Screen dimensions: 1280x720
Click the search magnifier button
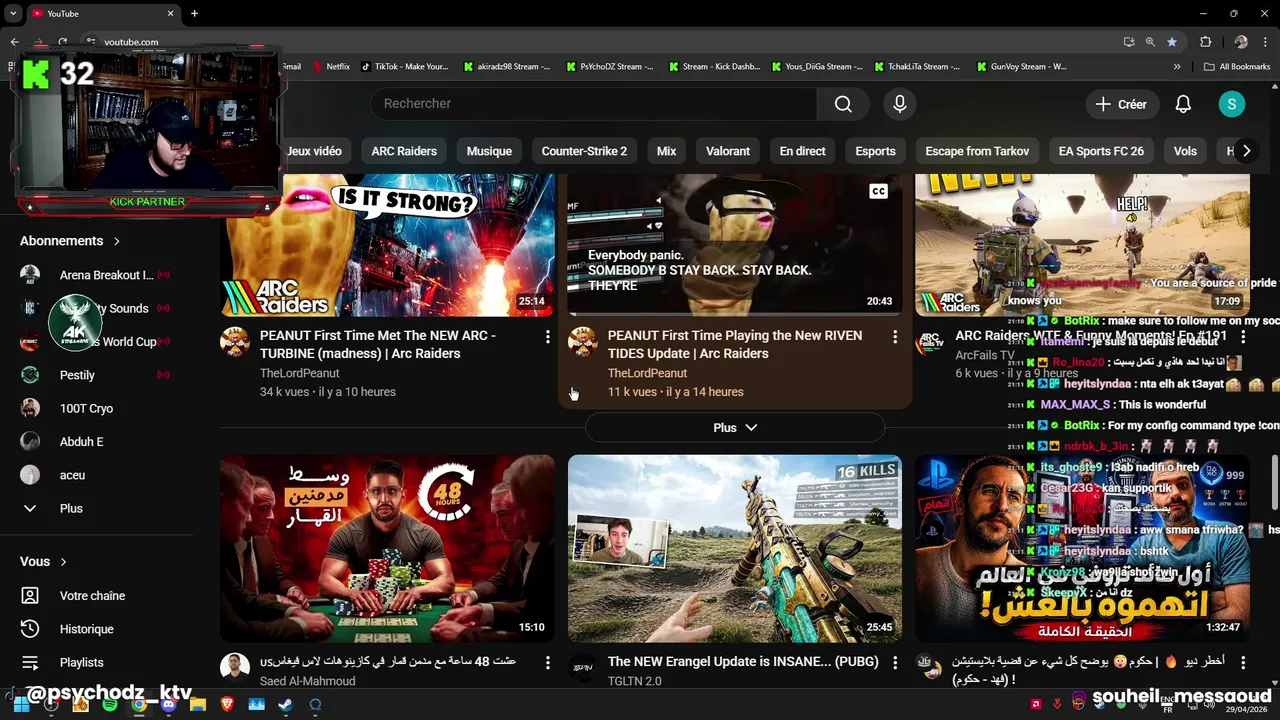[x=843, y=104]
